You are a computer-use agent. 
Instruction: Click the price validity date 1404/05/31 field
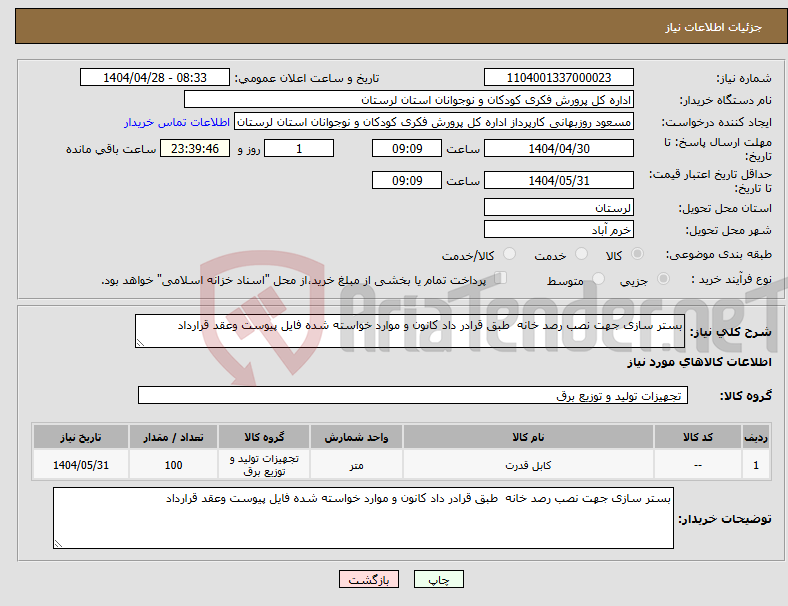pos(558,180)
